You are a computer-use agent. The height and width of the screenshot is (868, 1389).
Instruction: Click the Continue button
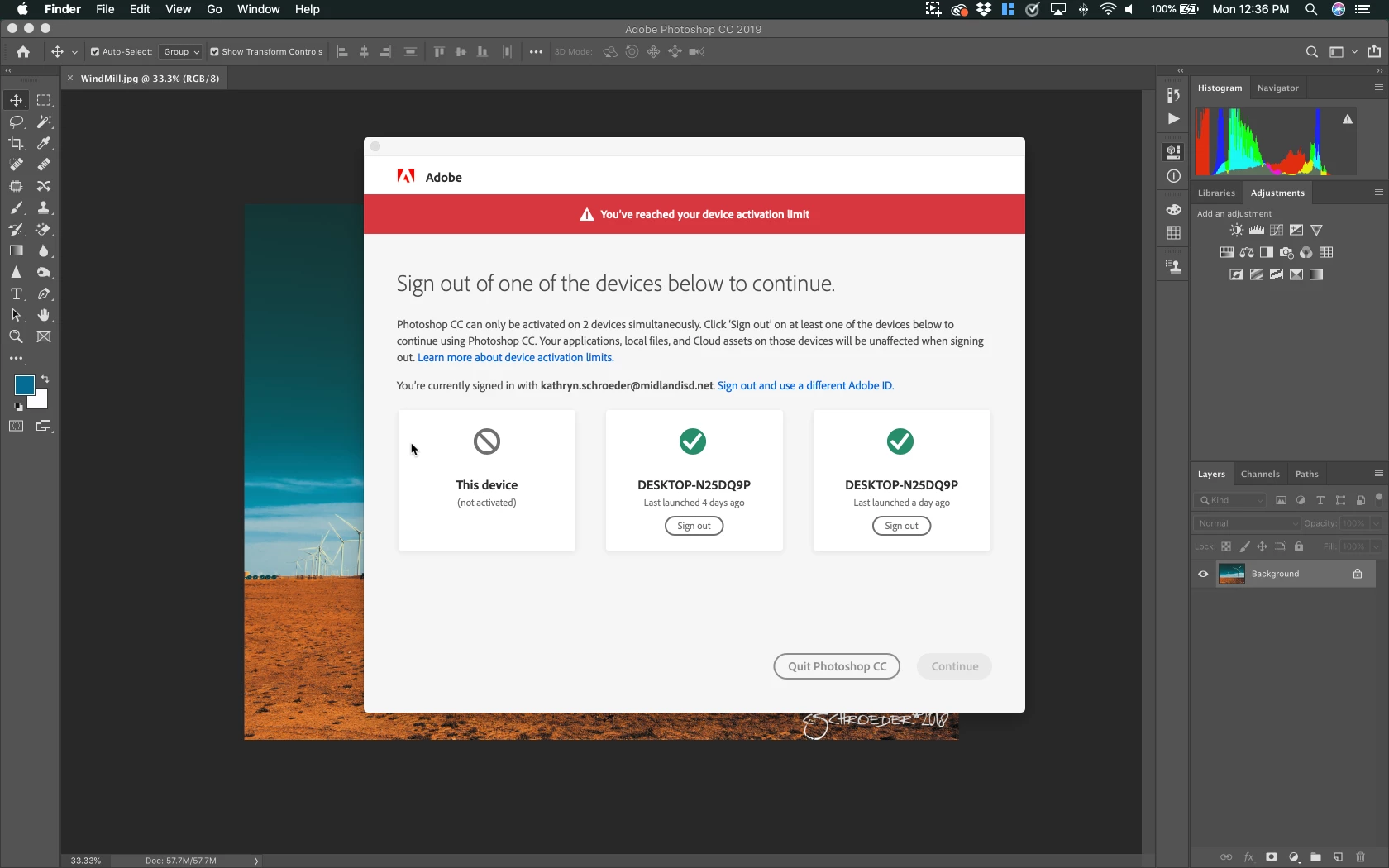[954, 666]
